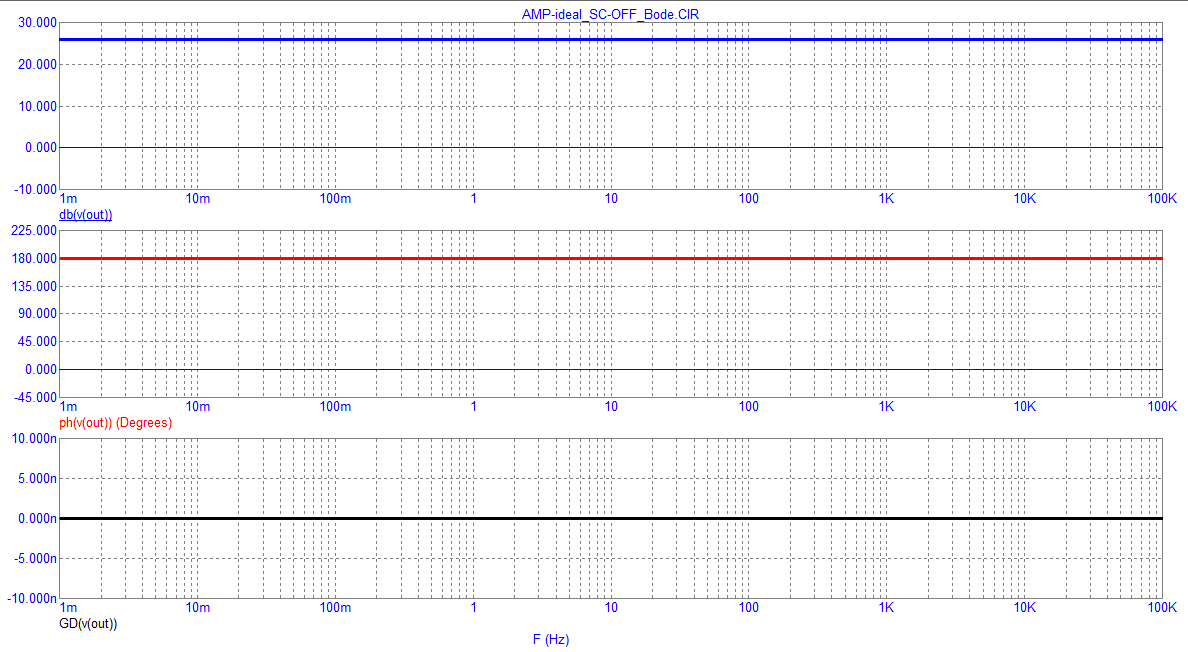This screenshot has width=1188, height=652.
Task: Click the 30.000 gain axis value
Action: coord(38,23)
